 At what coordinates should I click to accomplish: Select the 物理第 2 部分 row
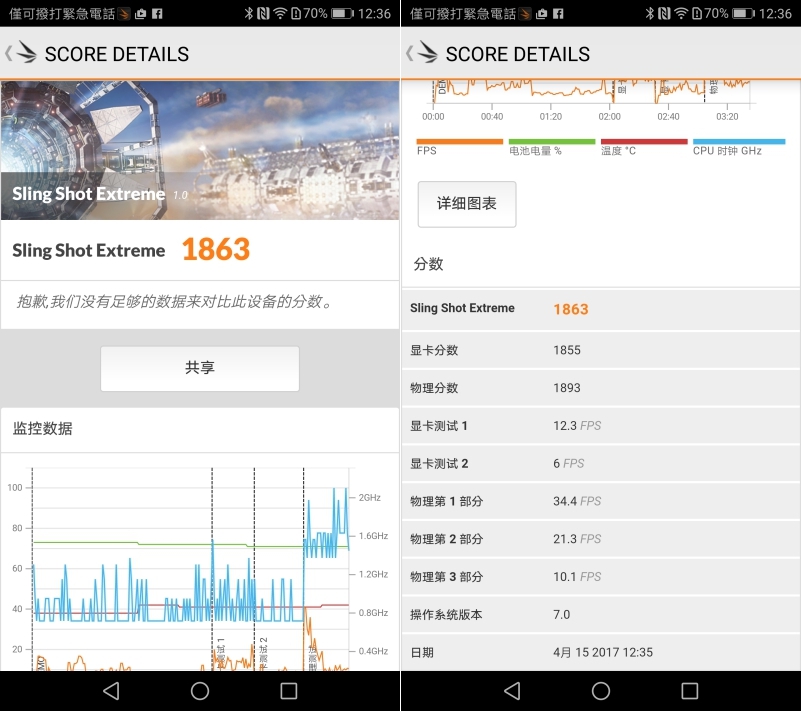click(x=601, y=539)
